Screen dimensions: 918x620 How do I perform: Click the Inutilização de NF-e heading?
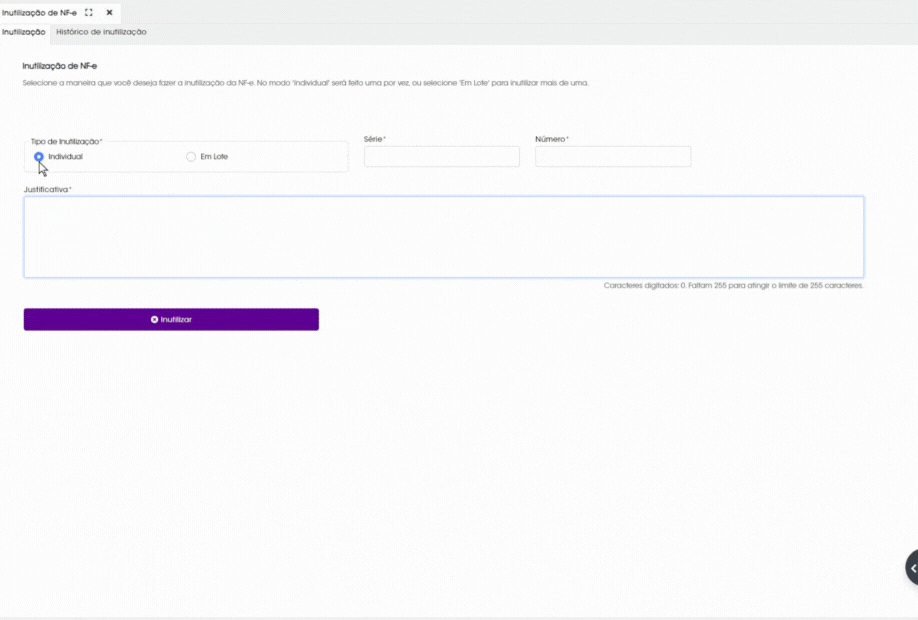click(x=60, y=66)
